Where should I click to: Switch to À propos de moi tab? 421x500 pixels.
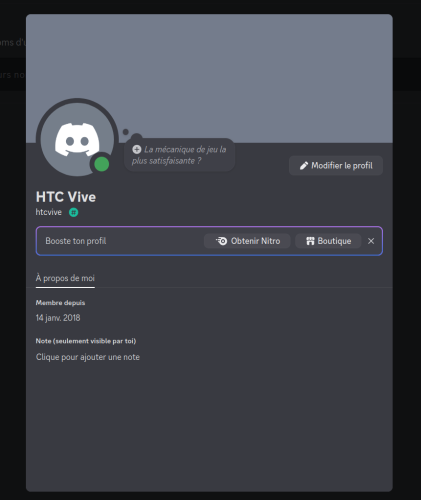coord(65,278)
